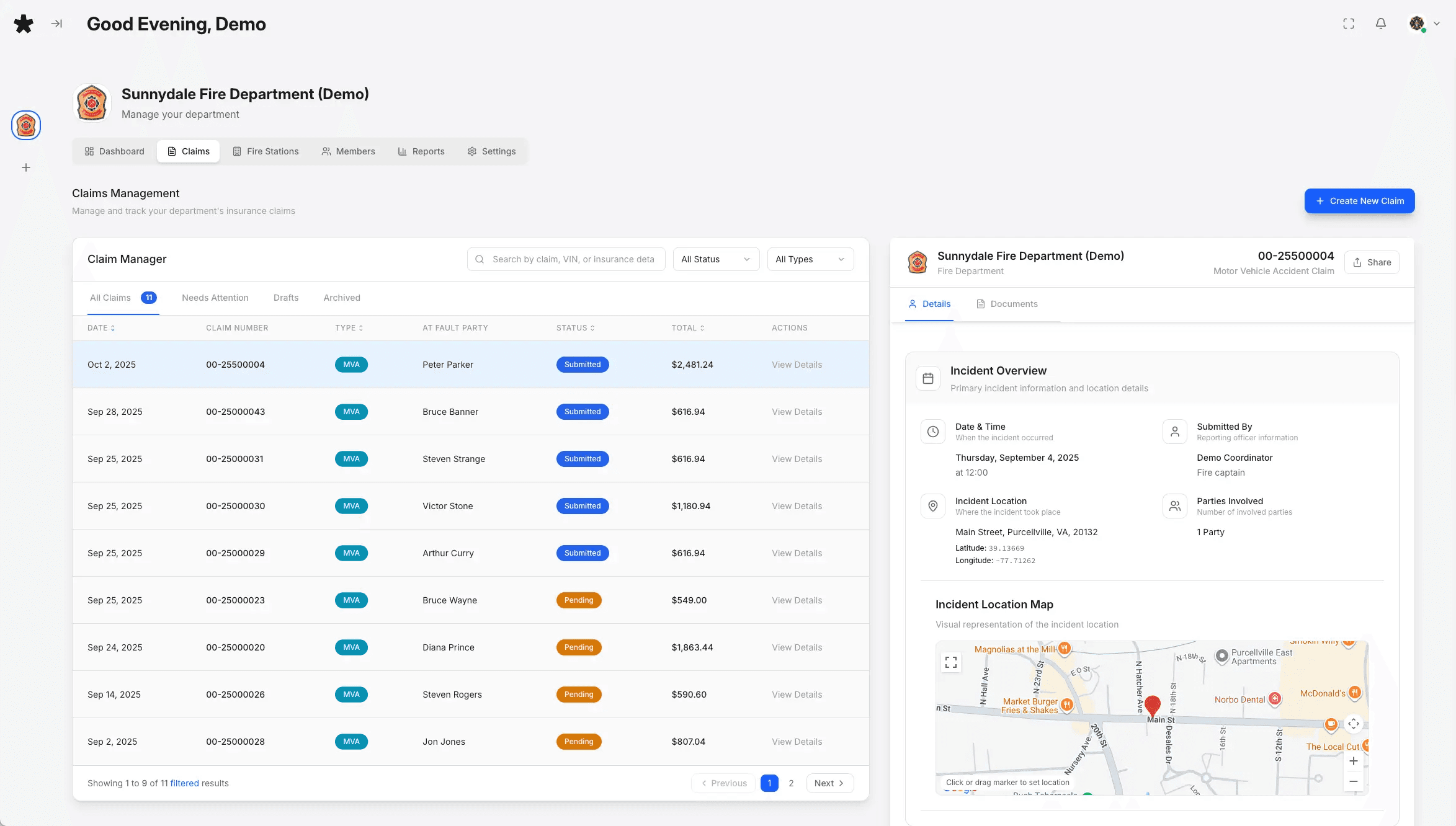Open the user avatar menu
The image size is (1456, 826).
tap(1424, 24)
